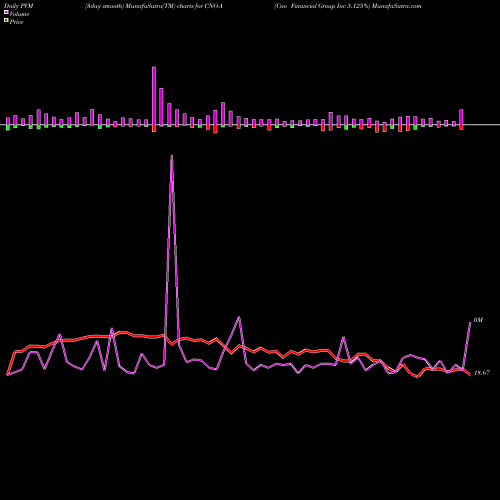Viewport: 500px width, 500px height.
Task: Click the last volume bar at the right end of the histogram
Action: click(461, 117)
